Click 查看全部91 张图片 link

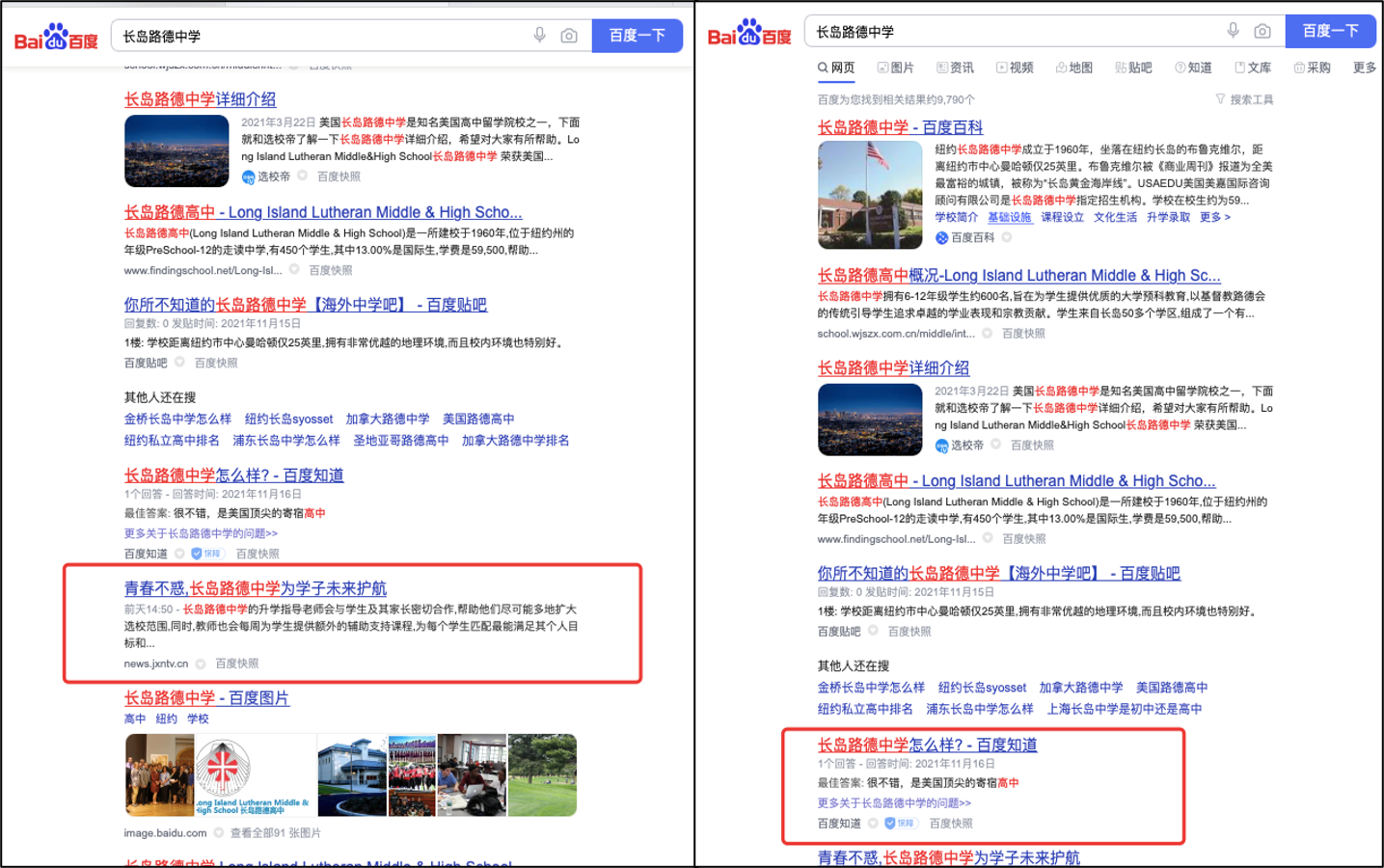(275, 833)
